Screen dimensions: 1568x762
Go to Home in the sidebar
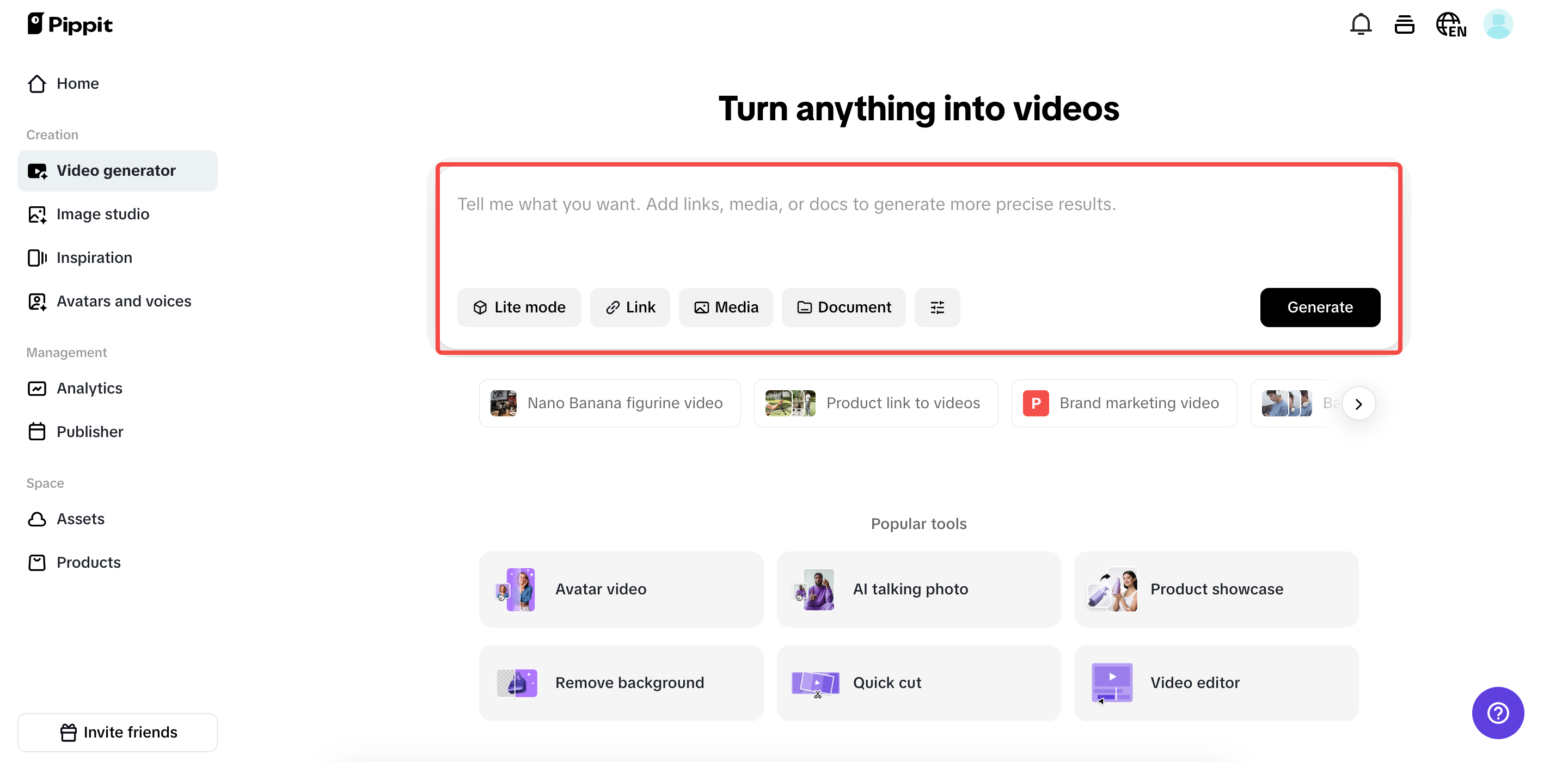(x=78, y=83)
